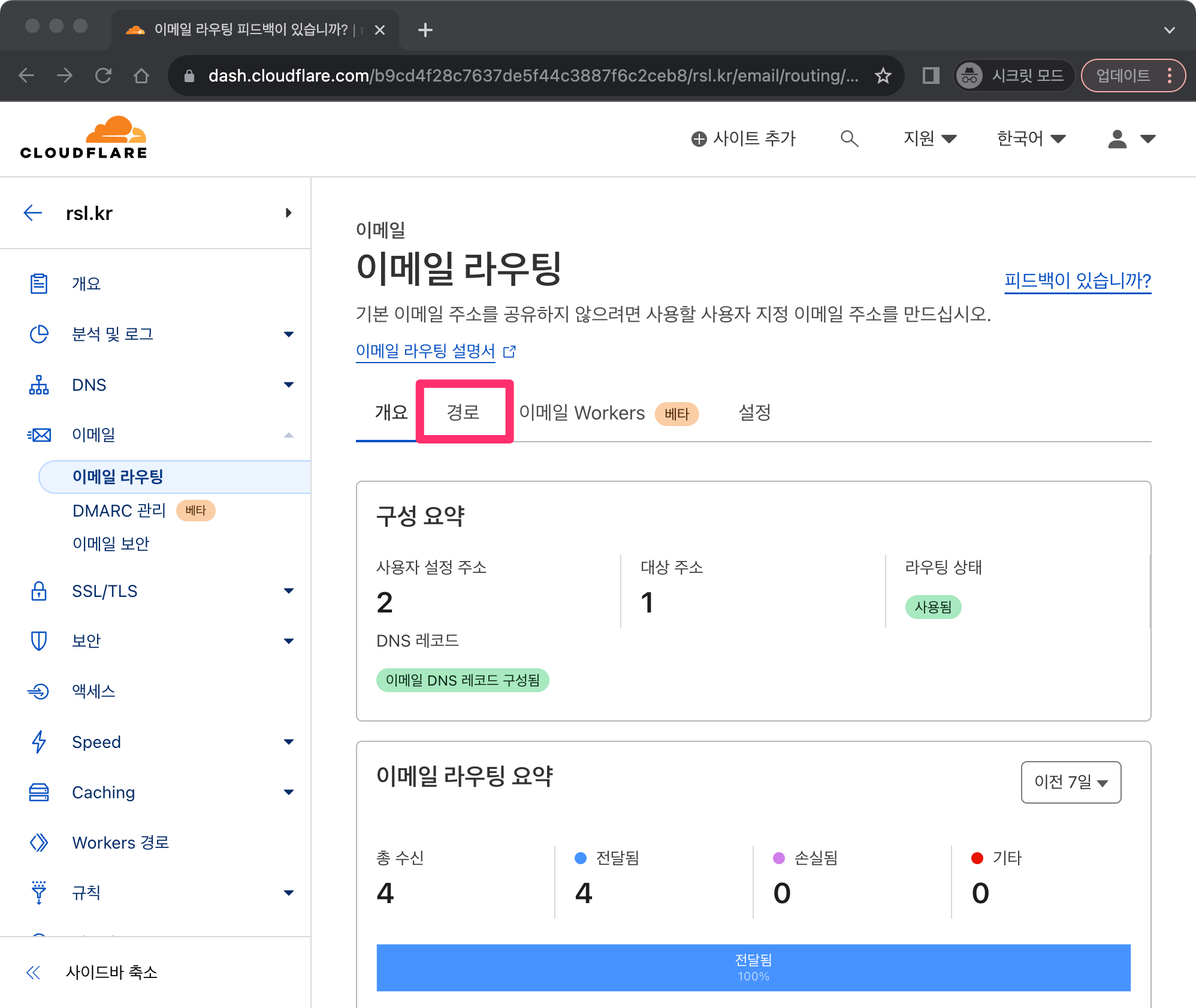1196x1008 pixels.
Task: Open the browser tab list chevron
Action: (x=1169, y=30)
